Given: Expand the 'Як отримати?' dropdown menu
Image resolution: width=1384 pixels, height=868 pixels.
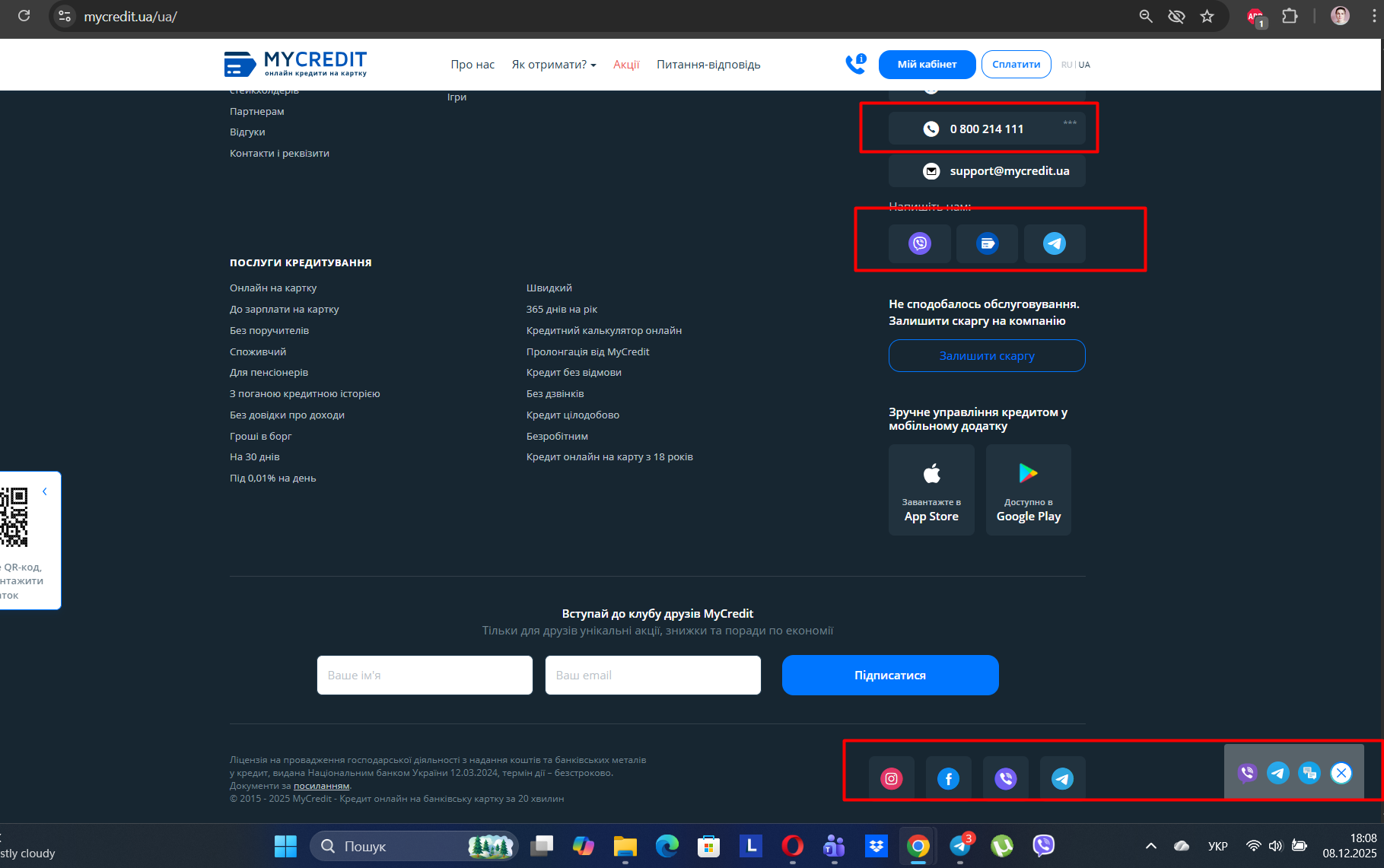Looking at the screenshot, I should click(x=554, y=65).
